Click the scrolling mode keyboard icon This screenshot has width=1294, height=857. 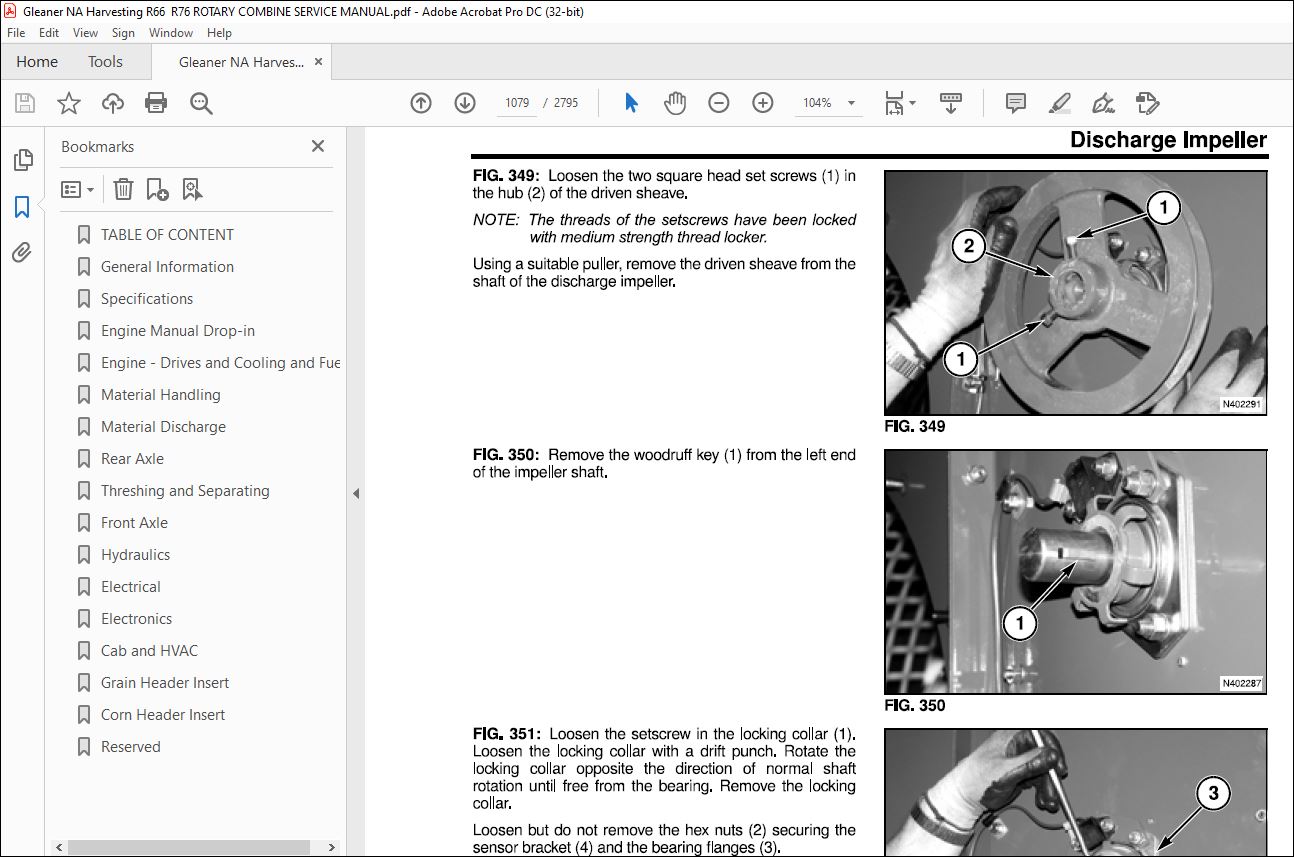(950, 103)
